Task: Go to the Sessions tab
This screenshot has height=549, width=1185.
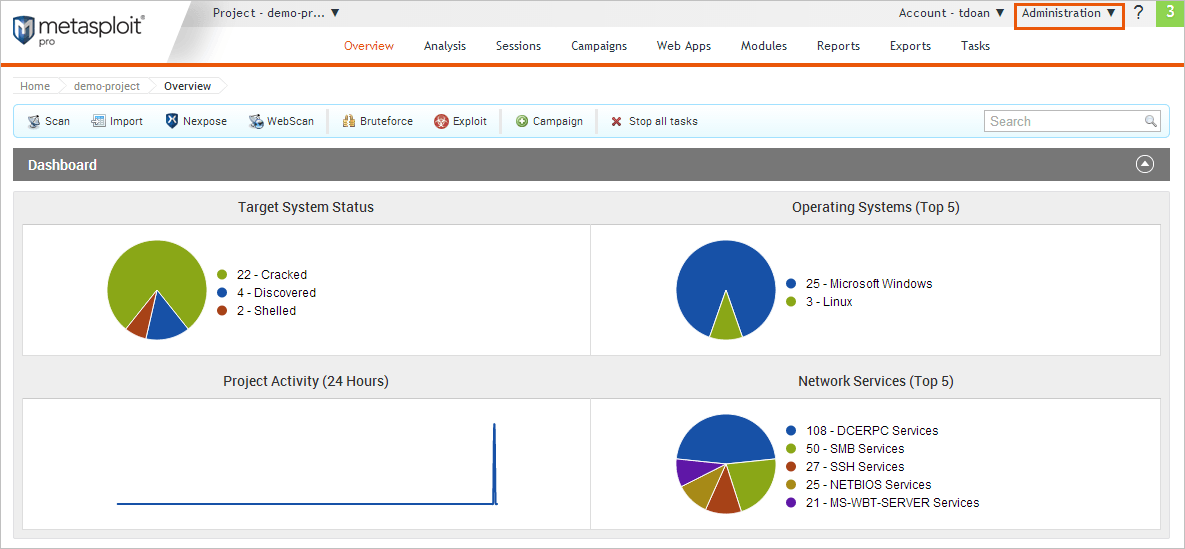Action: (518, 46)
